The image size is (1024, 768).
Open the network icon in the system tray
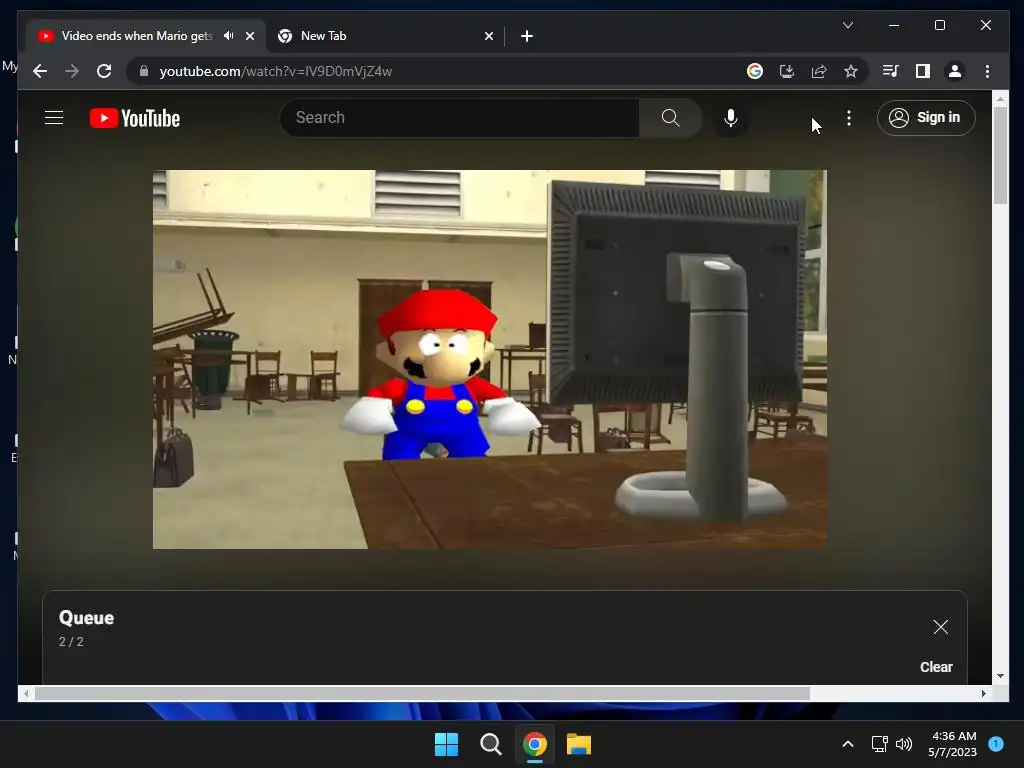point(880,744)
